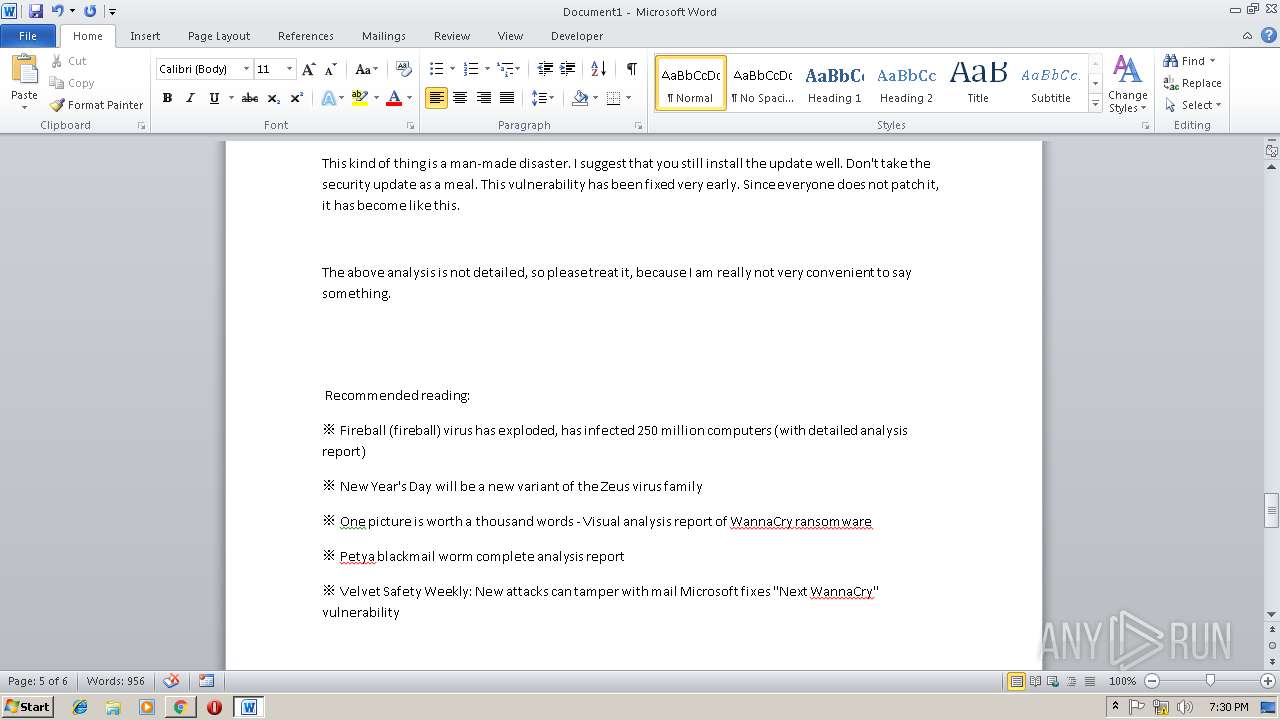Open the font name dropdown Calibri (Body)

click(246, 69)
